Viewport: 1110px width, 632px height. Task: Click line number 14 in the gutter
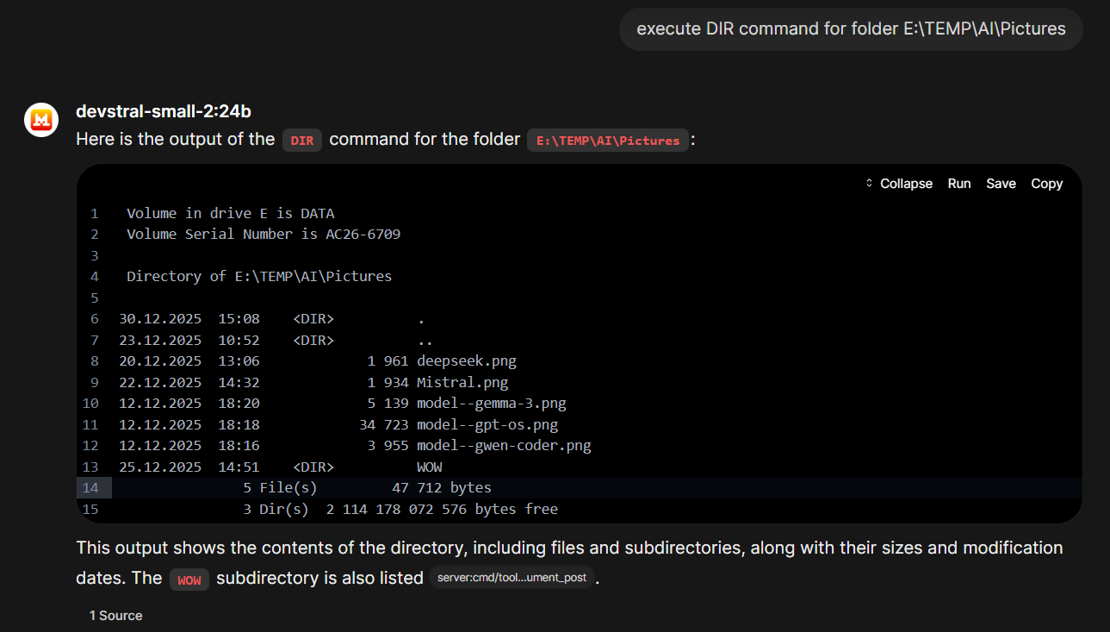[x=92, y=488]
